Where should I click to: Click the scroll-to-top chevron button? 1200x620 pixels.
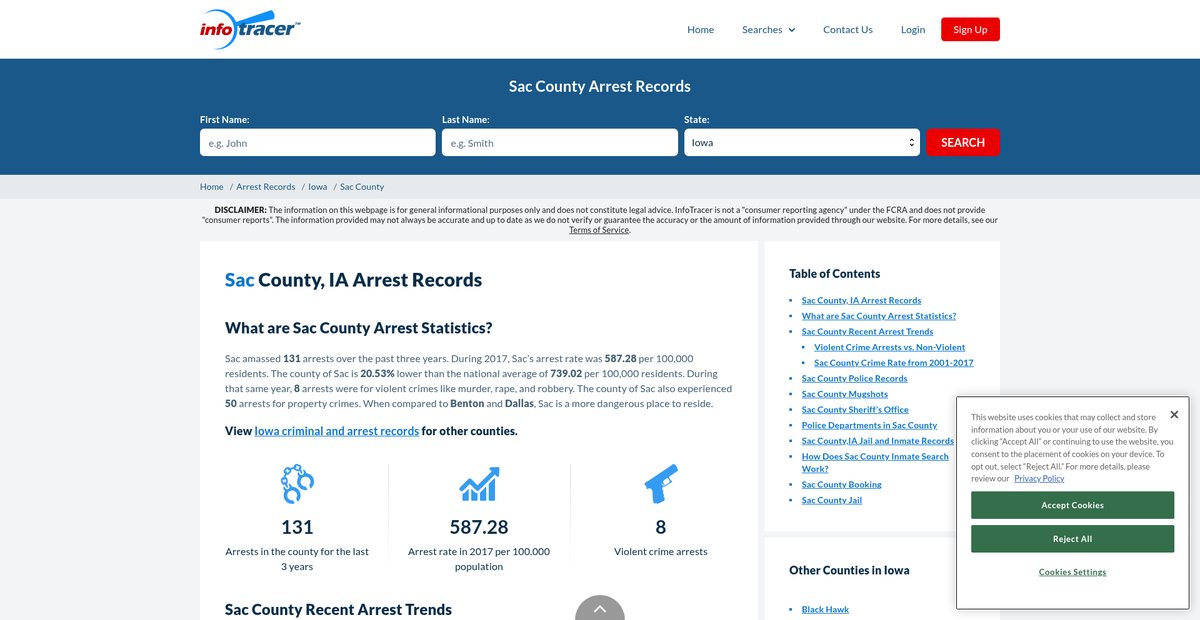(x=600, y=607)
